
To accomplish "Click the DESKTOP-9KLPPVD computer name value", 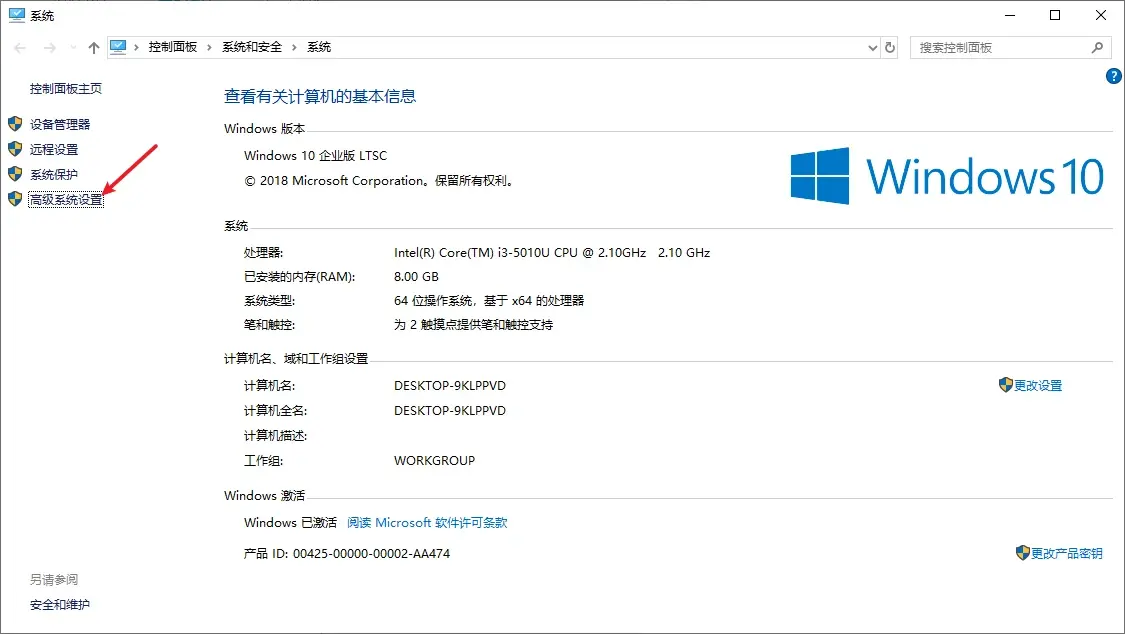I will (450, 386).
